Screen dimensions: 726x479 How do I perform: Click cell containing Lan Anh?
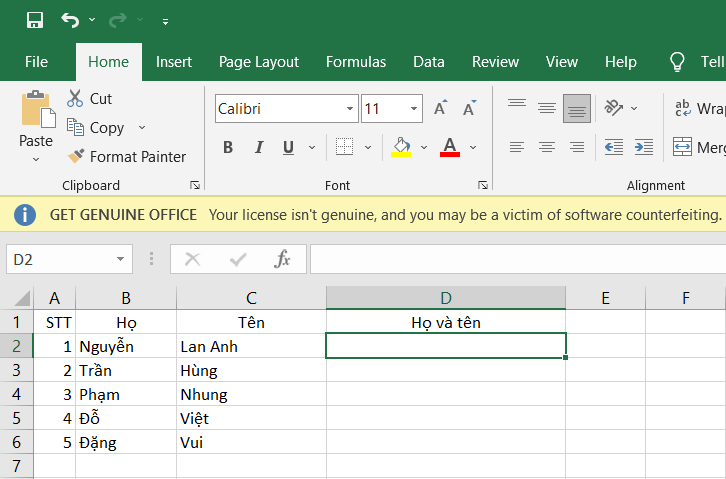251,346
